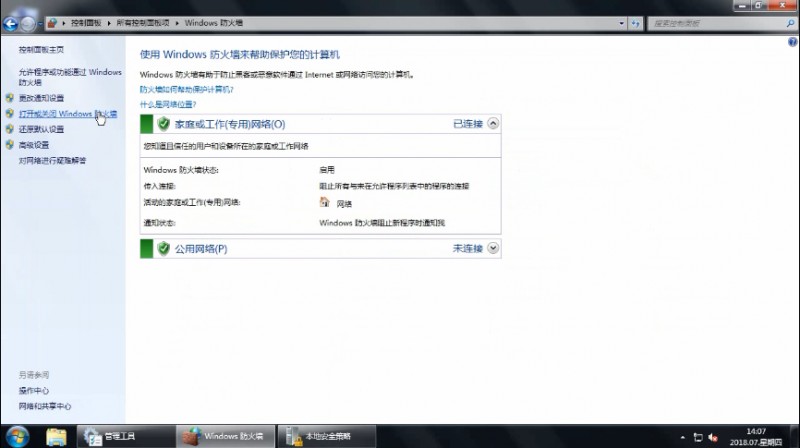
Task: Click green shield icon for 公用网络
Action: (x=163, y=248)
